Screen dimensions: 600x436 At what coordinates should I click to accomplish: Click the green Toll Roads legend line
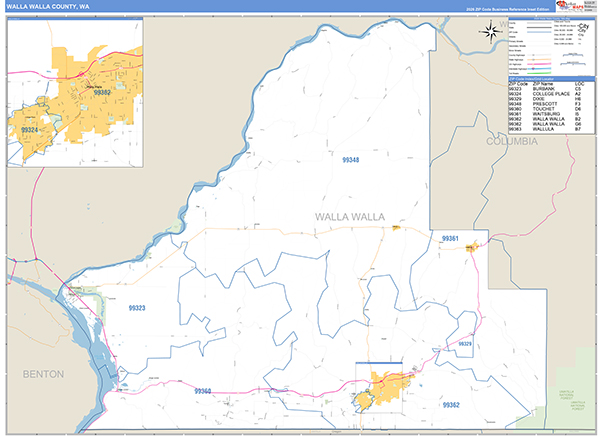[539, 73]
